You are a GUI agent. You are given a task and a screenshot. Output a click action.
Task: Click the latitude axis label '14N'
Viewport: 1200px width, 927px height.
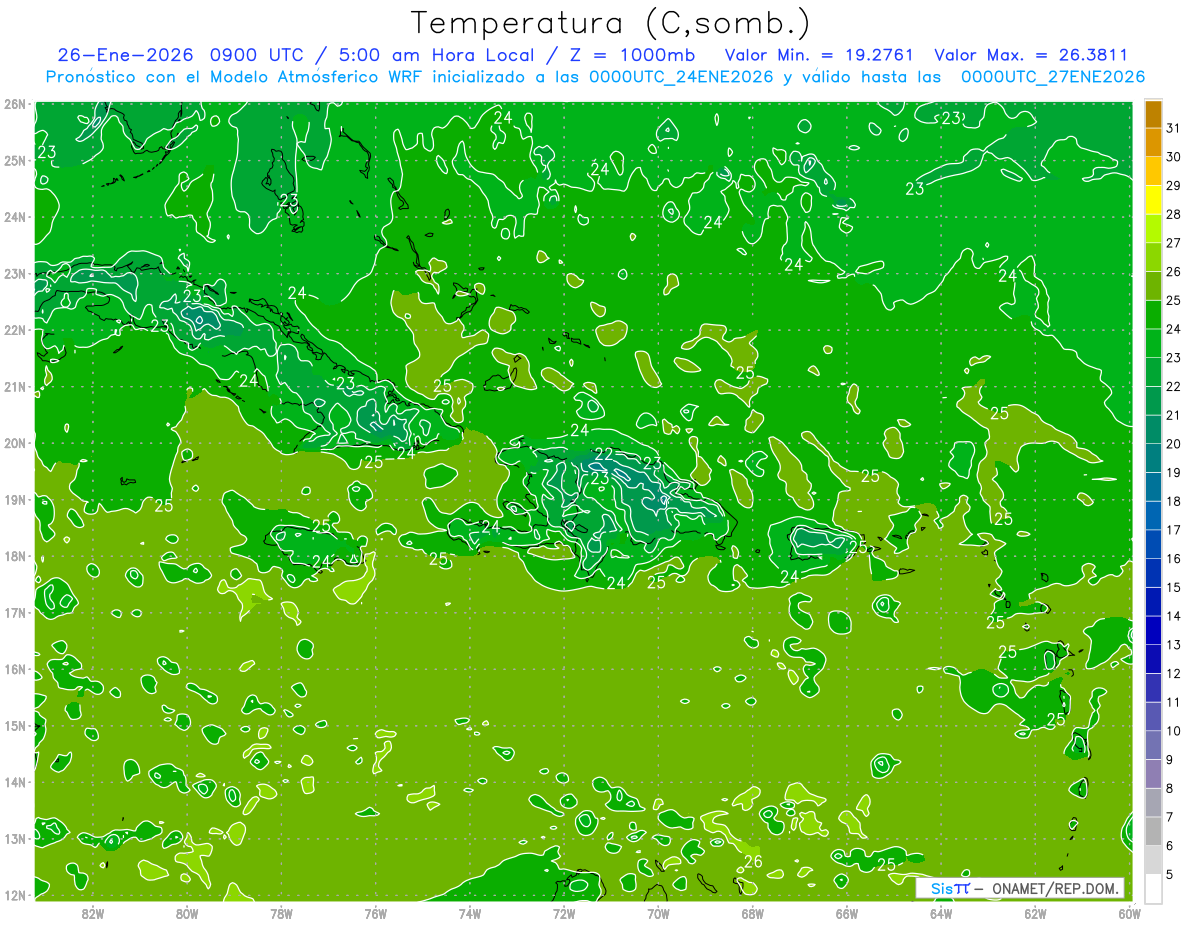point(15,782)
